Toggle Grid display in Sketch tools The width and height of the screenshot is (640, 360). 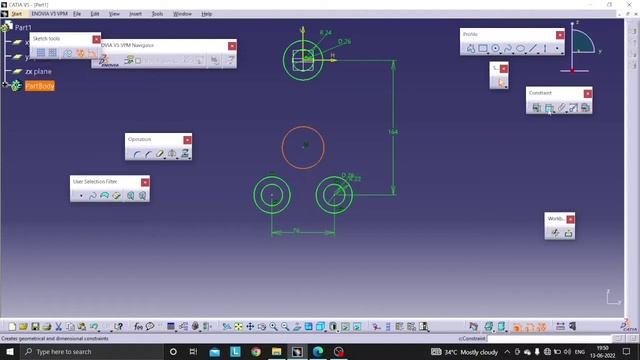click(x=41, y=53)
